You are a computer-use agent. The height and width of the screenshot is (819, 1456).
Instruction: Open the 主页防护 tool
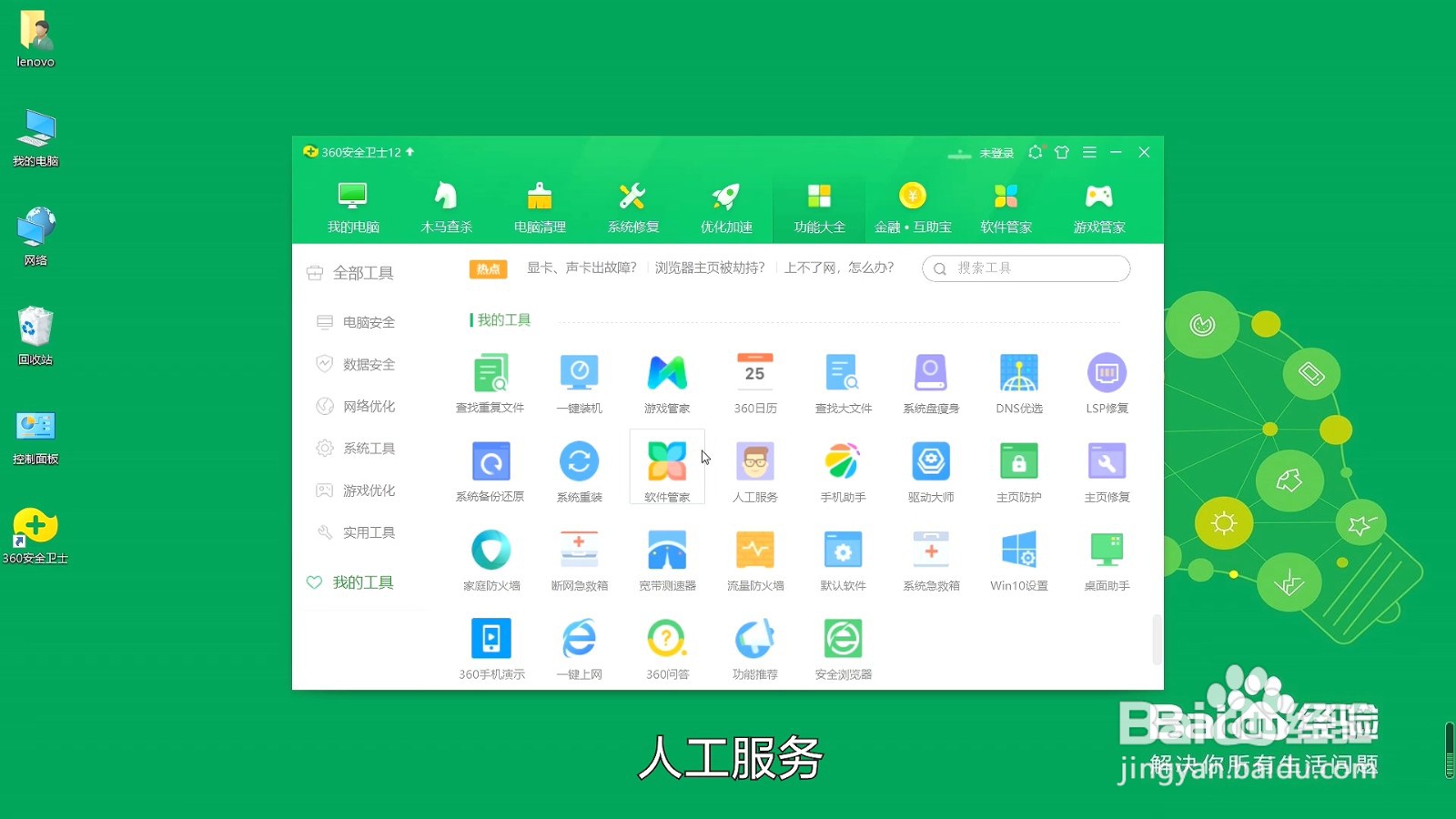pos(1019,471)
